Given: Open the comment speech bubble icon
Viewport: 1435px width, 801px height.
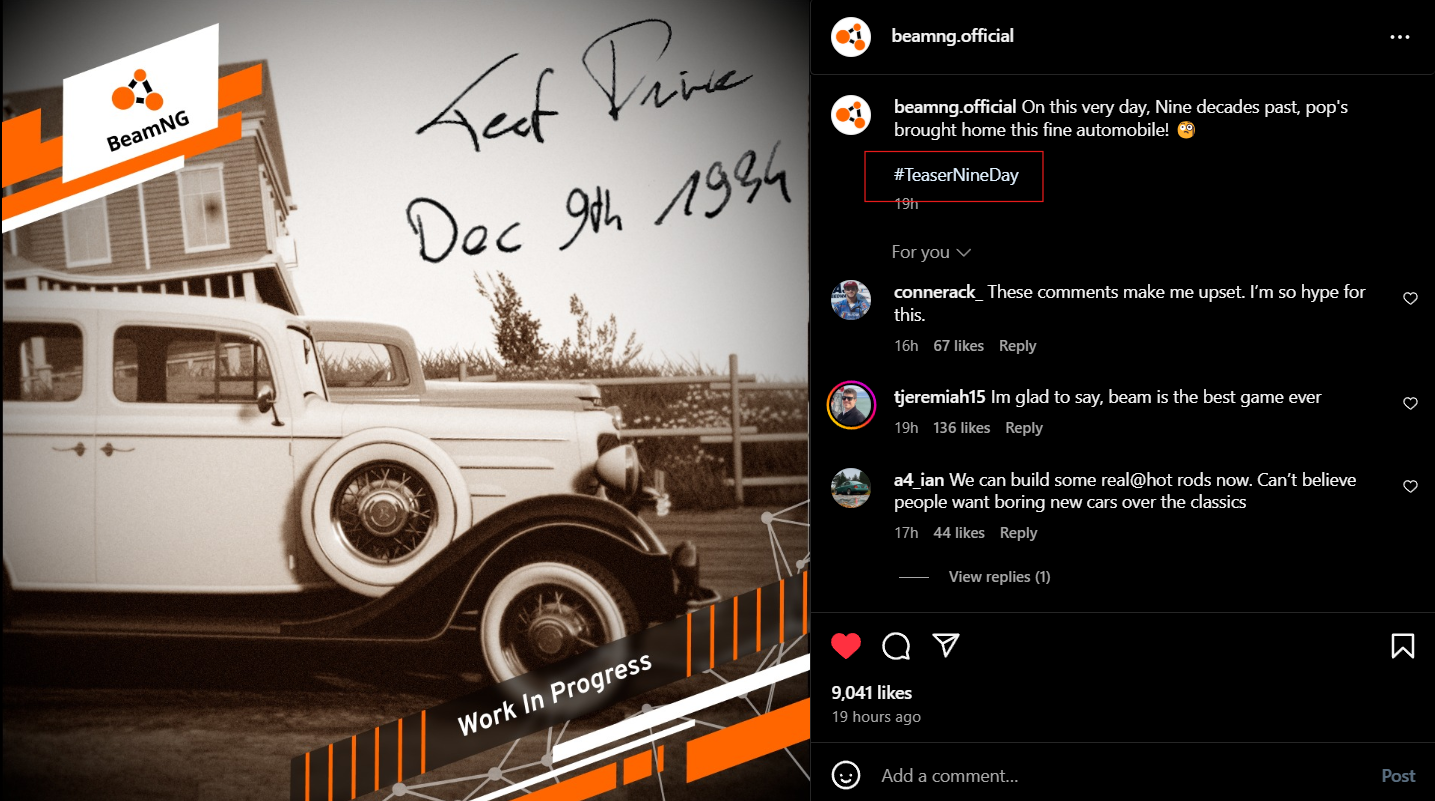Looking at the screenshot, I should [x=896, y=646].
